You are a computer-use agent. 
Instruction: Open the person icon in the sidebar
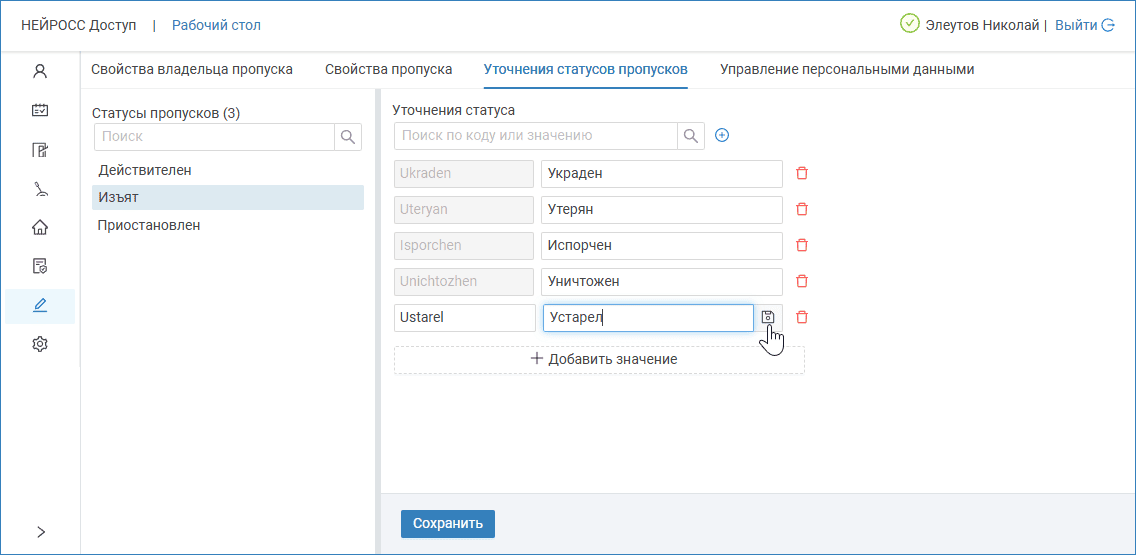40,71
